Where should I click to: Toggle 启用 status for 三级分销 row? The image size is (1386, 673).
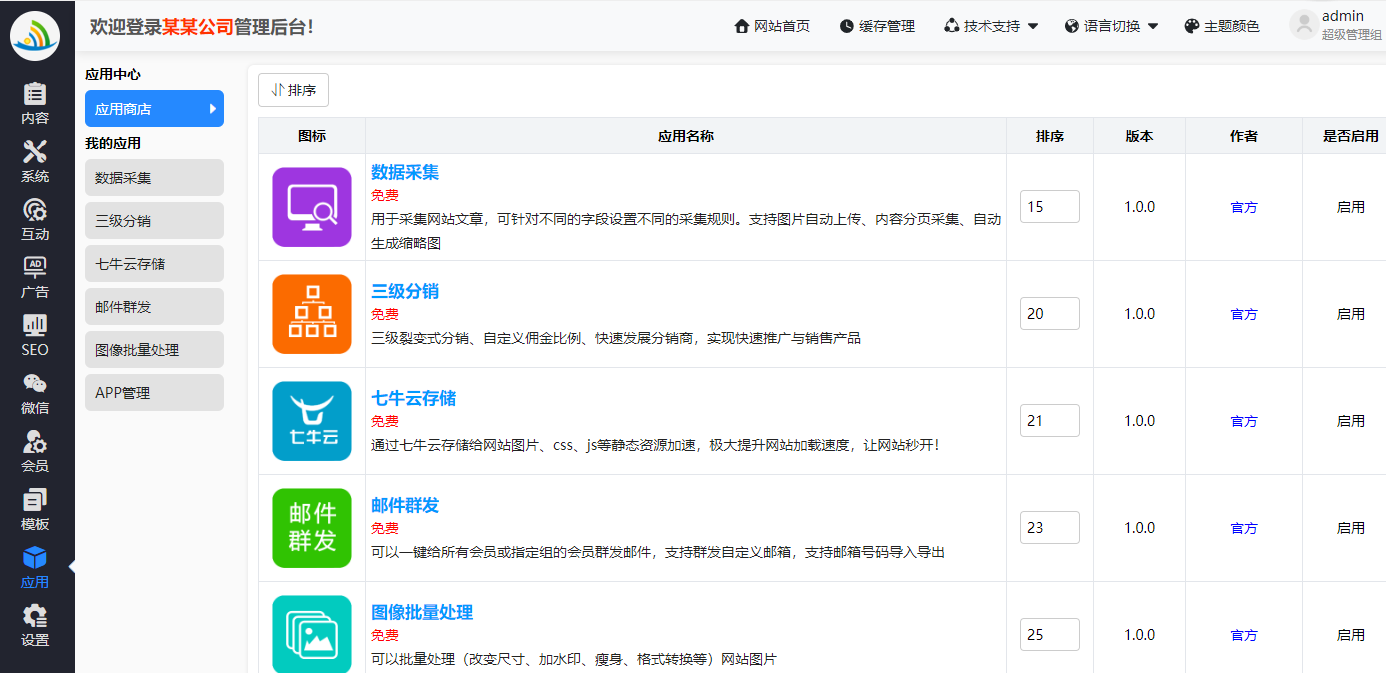(x=1350, y=314)
